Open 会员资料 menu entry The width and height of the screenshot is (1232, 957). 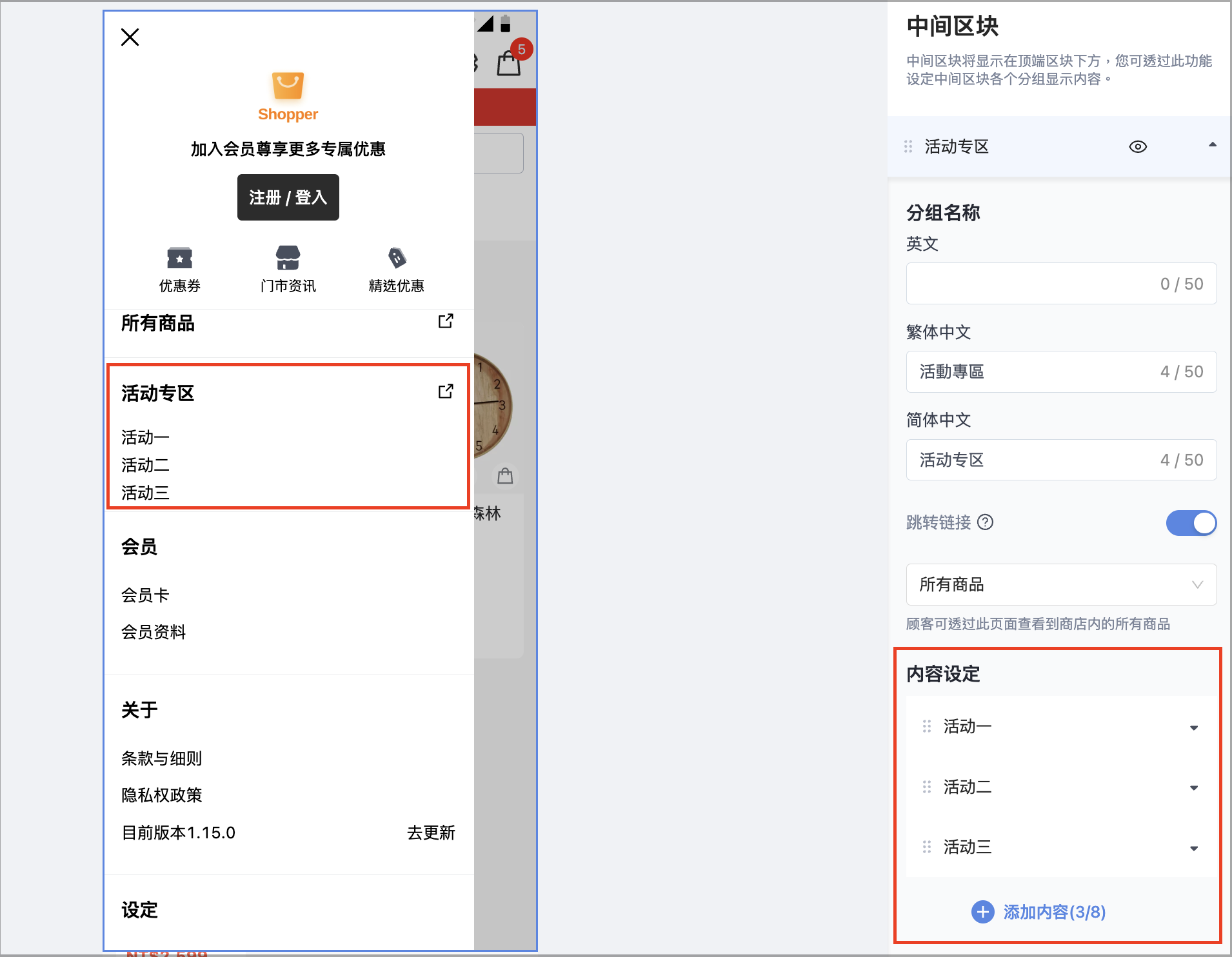(x=154, y=632)
